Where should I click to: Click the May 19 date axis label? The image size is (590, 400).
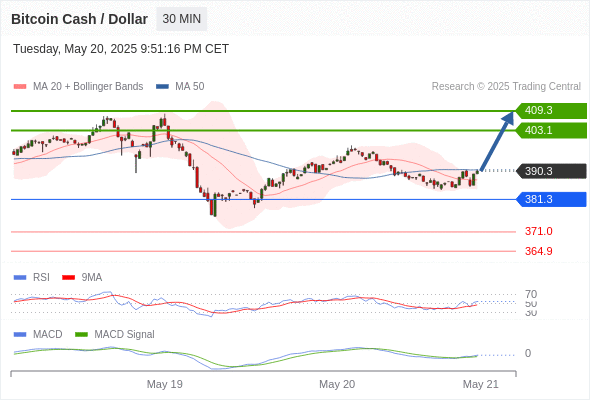click(x=164, y=384)
